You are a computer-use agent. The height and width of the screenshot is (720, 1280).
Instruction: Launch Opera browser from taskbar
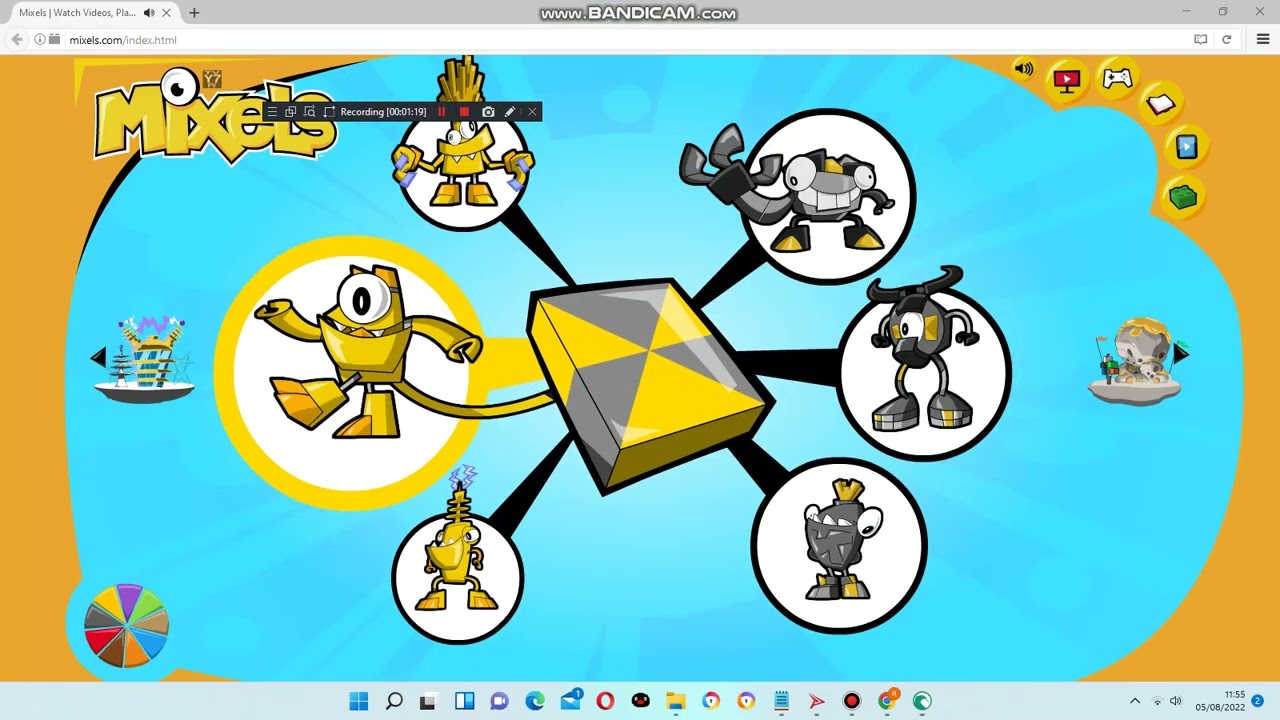click(x=605, y=701)
